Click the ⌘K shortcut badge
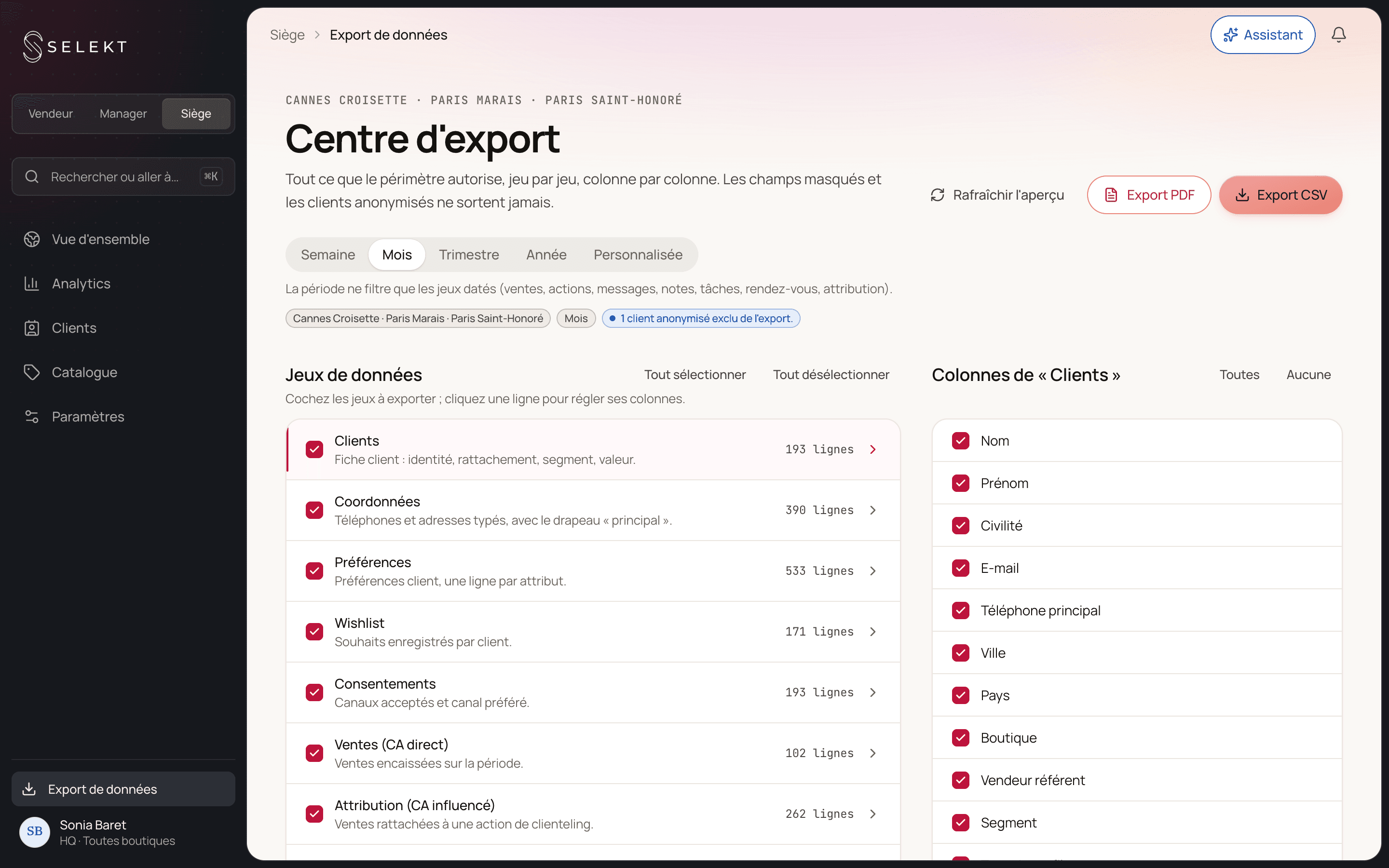Screen dimensions: 1389x868 click(211, 177)
